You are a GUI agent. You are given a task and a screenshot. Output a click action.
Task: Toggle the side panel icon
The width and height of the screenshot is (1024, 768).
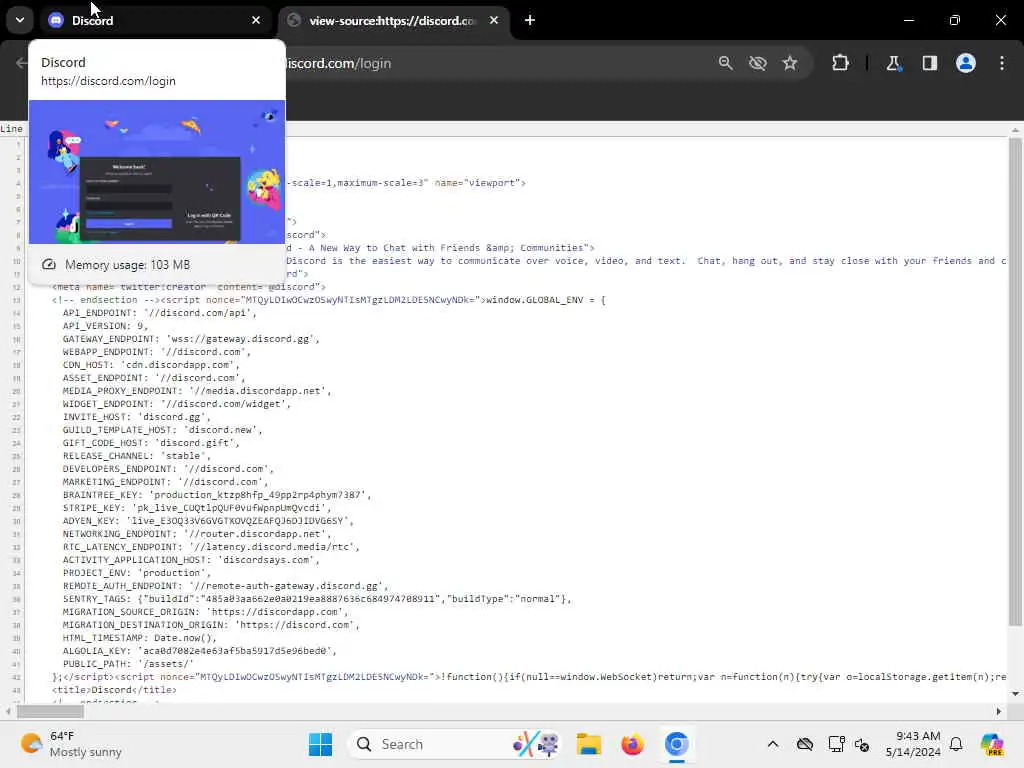point(930,63)
